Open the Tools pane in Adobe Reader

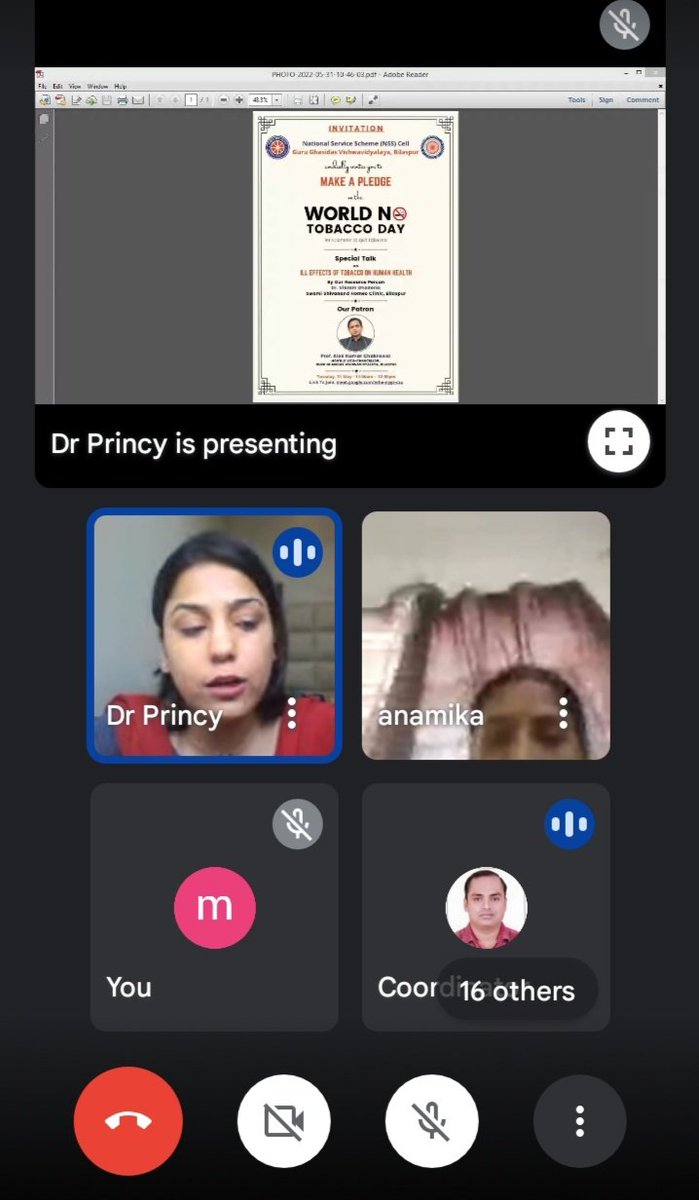click(577, 100)
